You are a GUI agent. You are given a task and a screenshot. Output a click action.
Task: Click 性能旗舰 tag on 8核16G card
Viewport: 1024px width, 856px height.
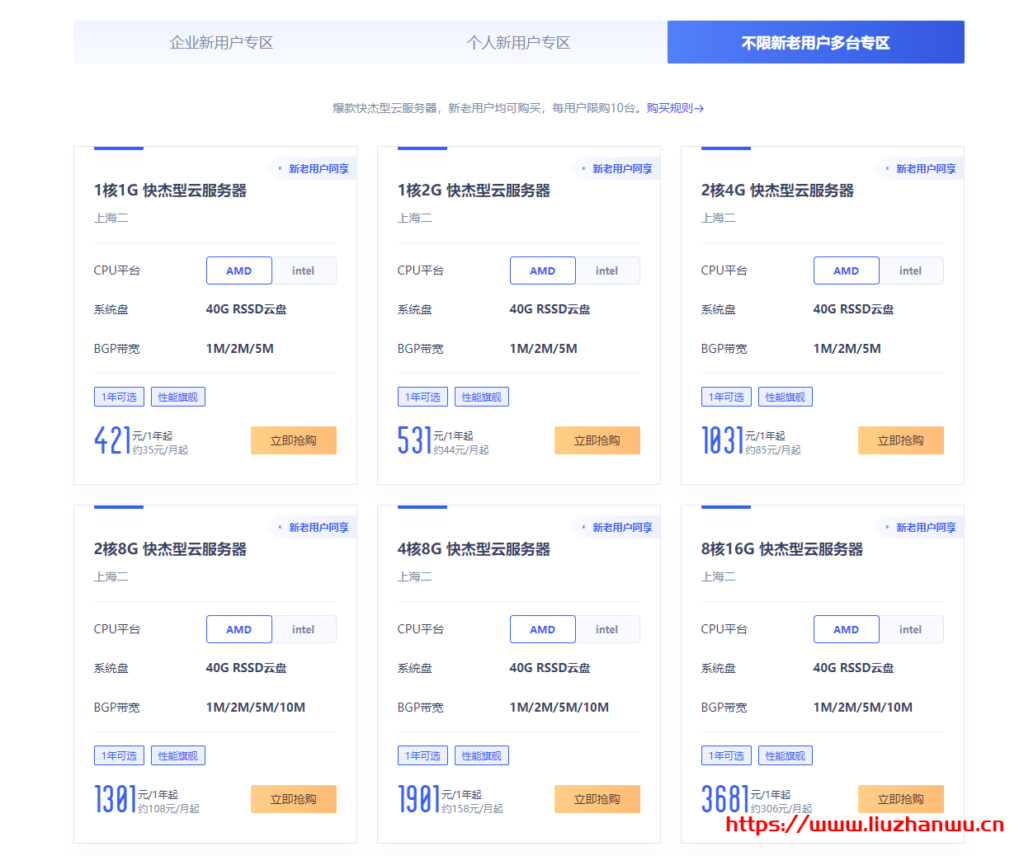pos(786,755)
